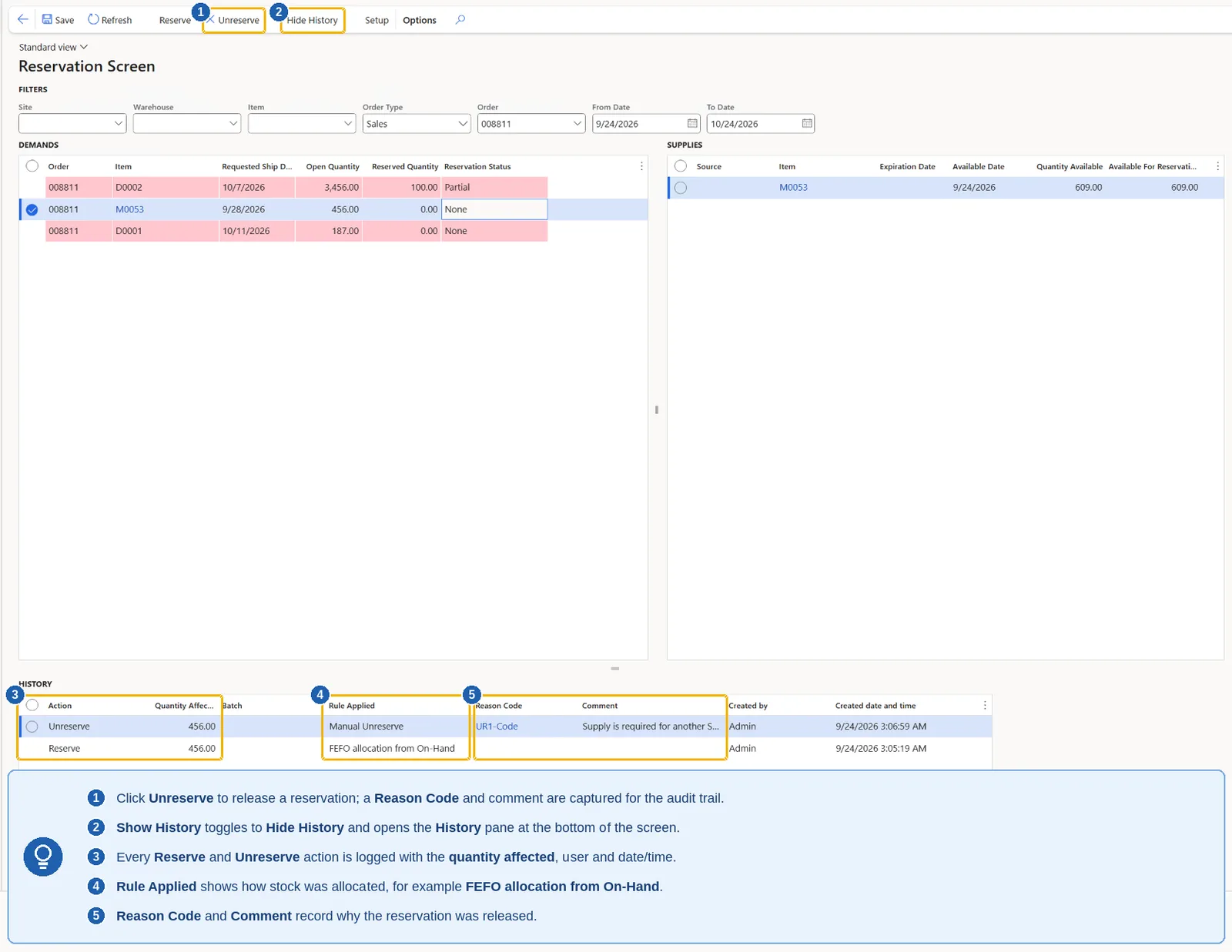This screenshot has width=1232, height=952.
Task: Open the UR1-Code reason code link
Action: coord(497,727)
